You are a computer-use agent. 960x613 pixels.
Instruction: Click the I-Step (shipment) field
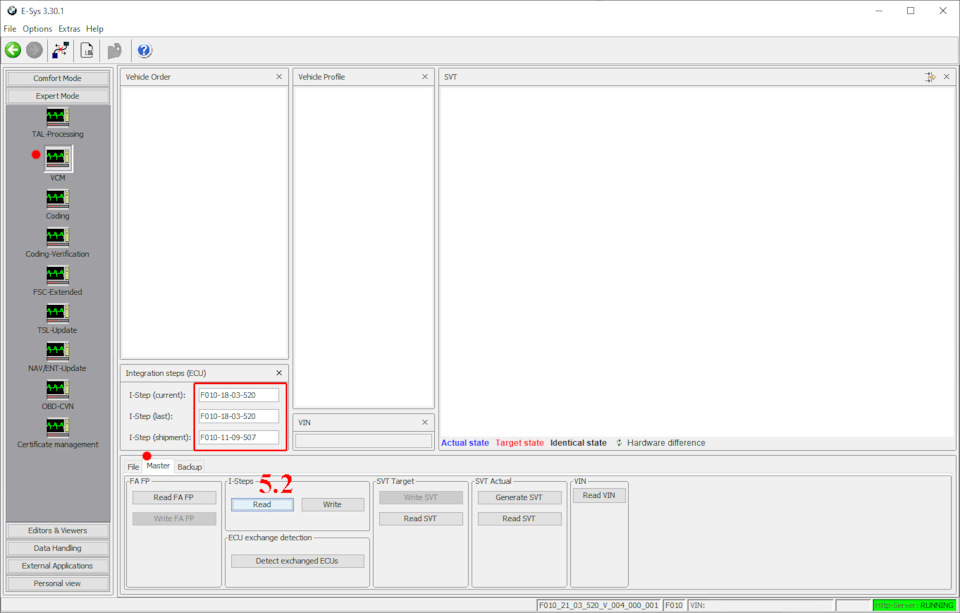coord(239,437)
